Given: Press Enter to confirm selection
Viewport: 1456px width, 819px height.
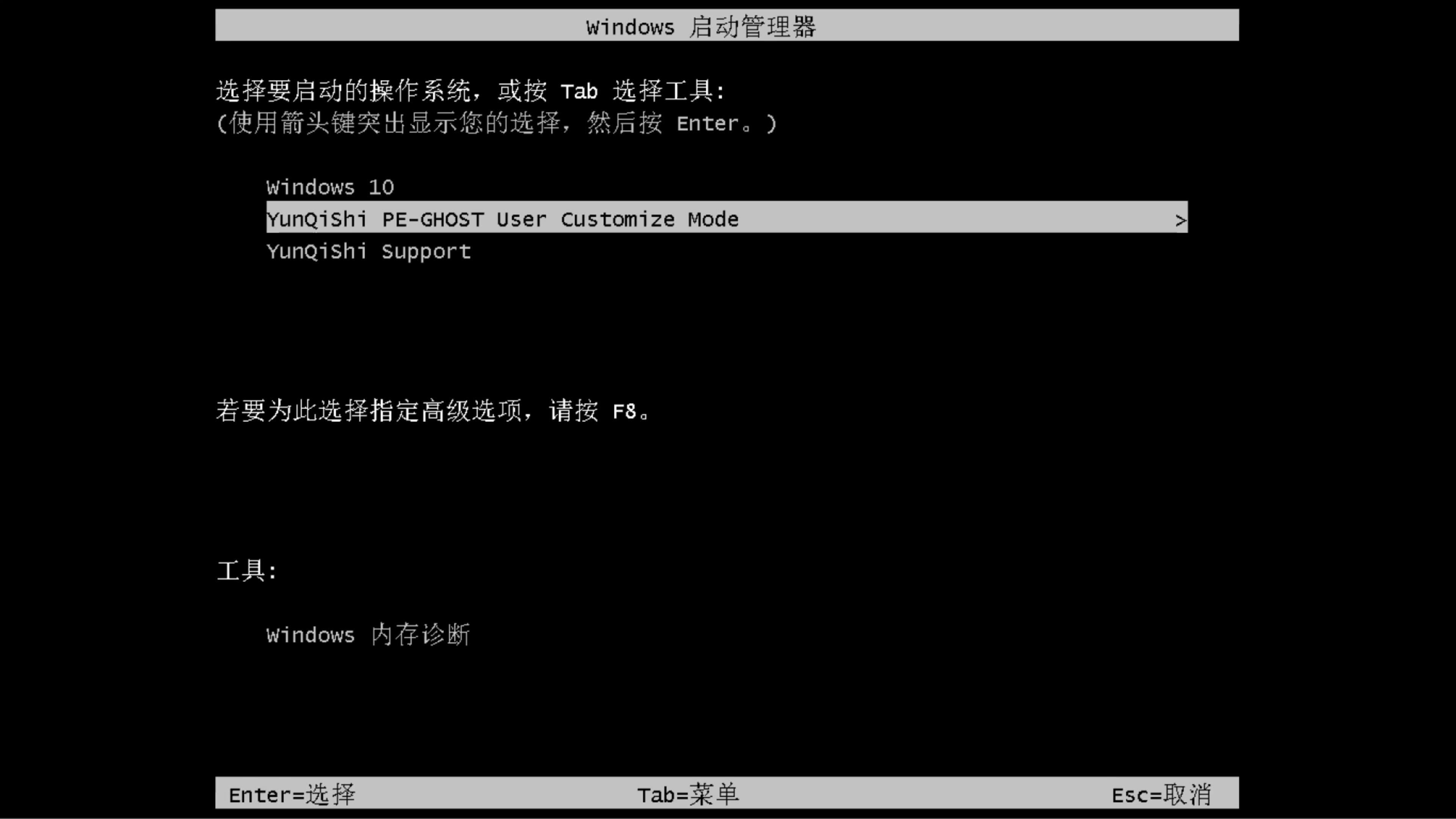Looking at the screenshot, I should 290,794.
